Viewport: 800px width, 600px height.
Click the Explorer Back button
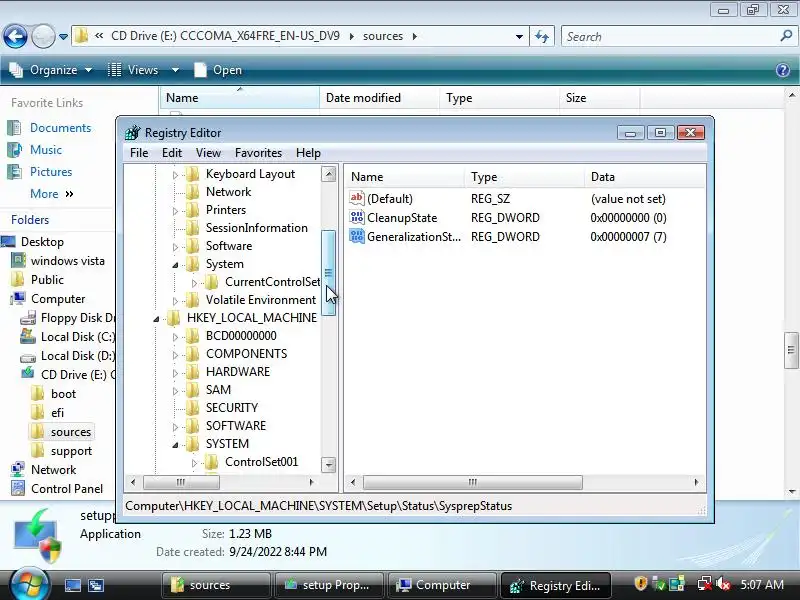click(x=15, y=36)
